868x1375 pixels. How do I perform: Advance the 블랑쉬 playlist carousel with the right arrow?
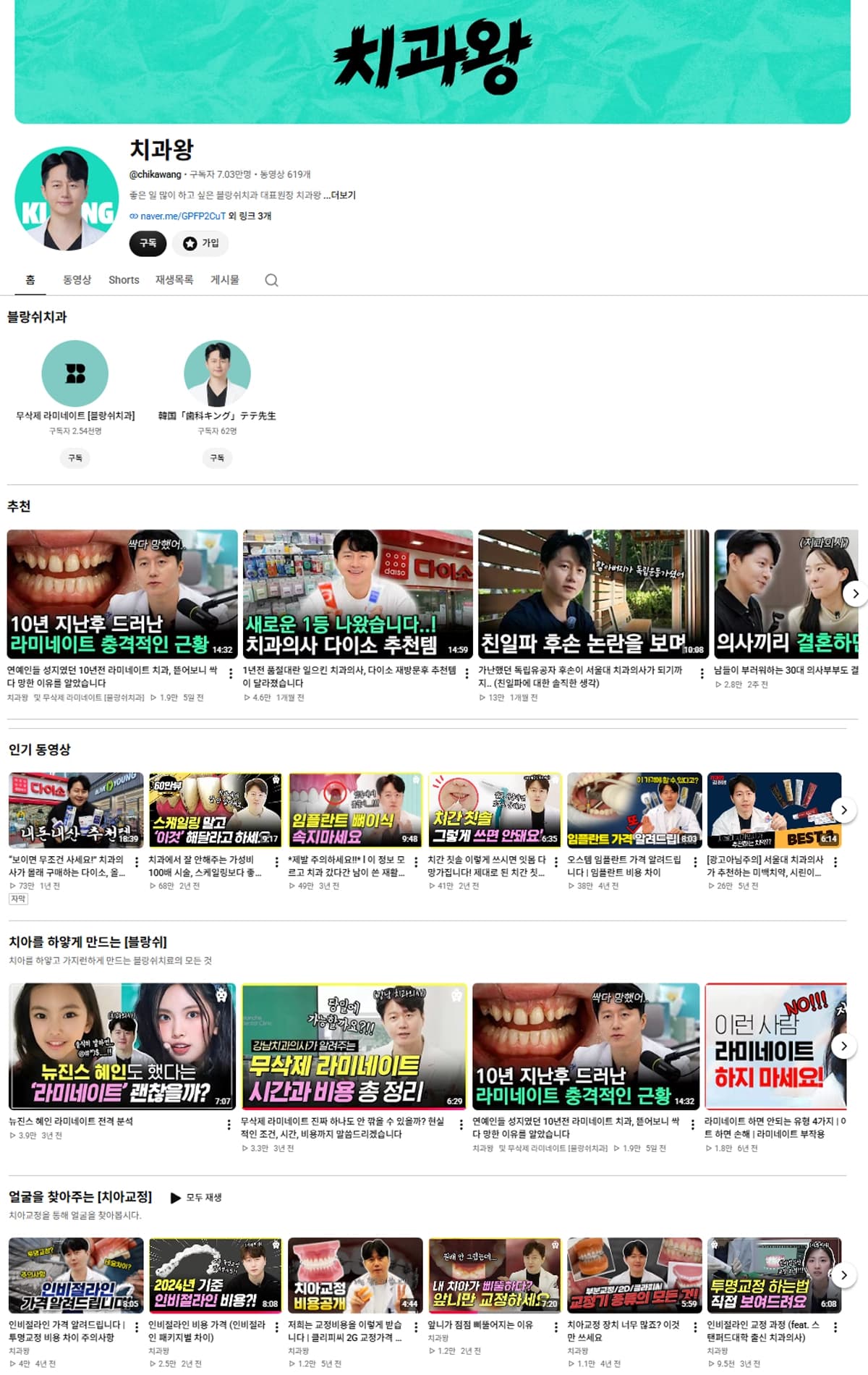pos(843,1046)
